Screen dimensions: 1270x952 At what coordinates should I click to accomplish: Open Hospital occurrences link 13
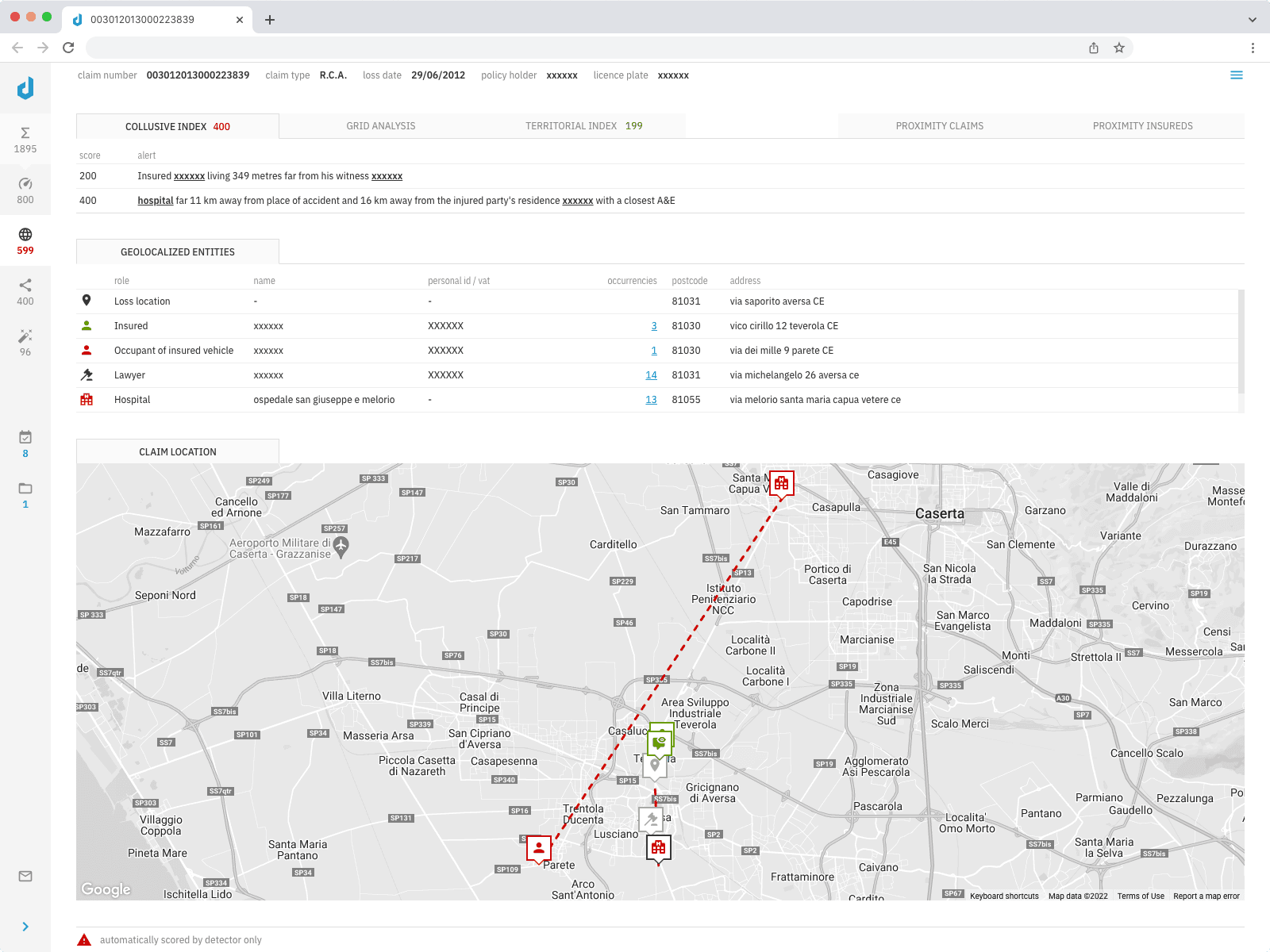(x=651, y=400)
